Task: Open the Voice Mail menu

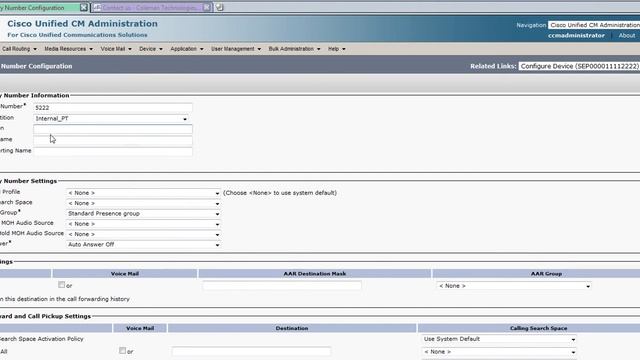Action: coord(116,49)
